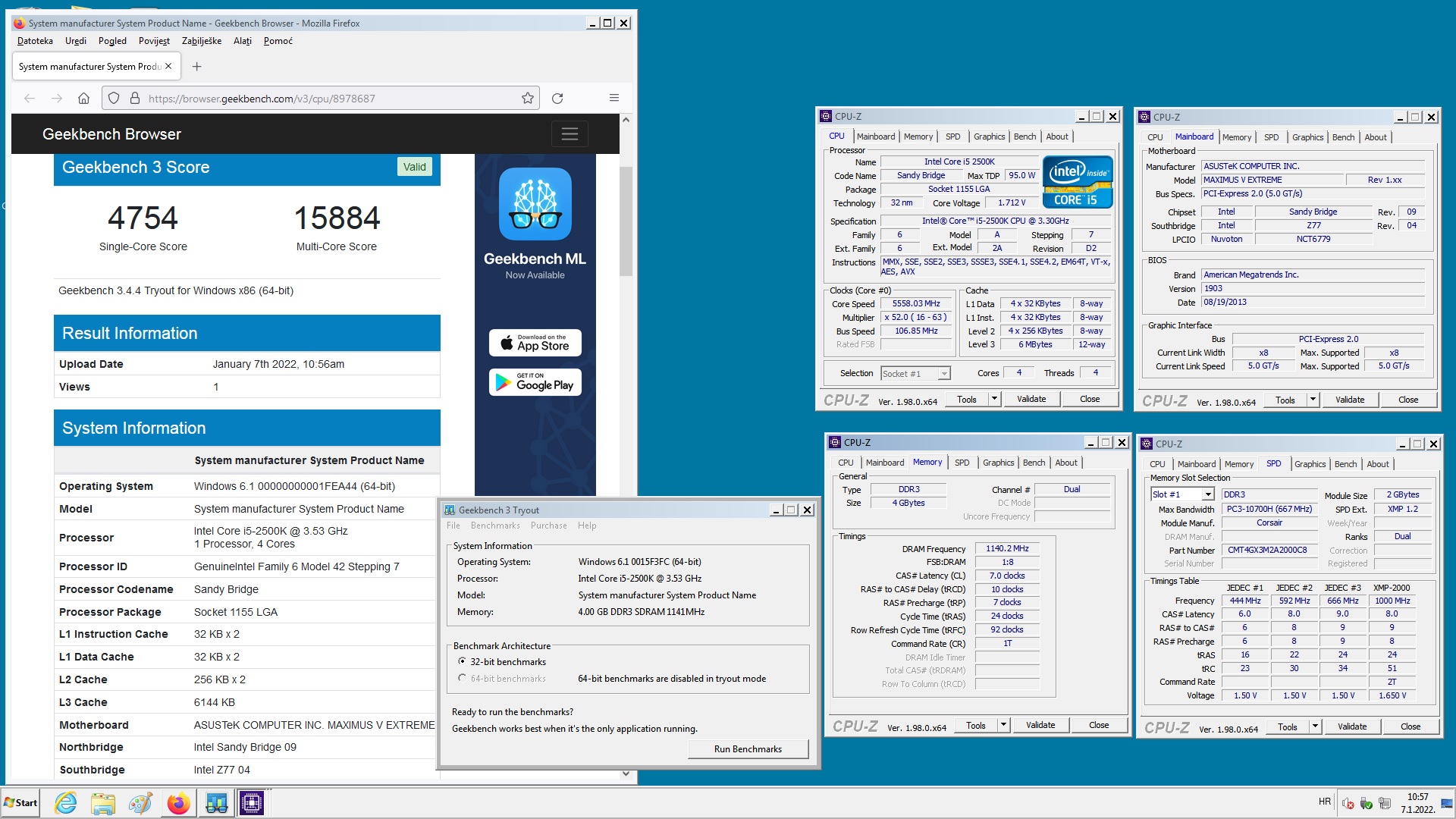The width and height of the screenshot is (1456, 819).
Task: Switch to About tab in CPU-Z SPD window
Action: (x=1378, y=464)
